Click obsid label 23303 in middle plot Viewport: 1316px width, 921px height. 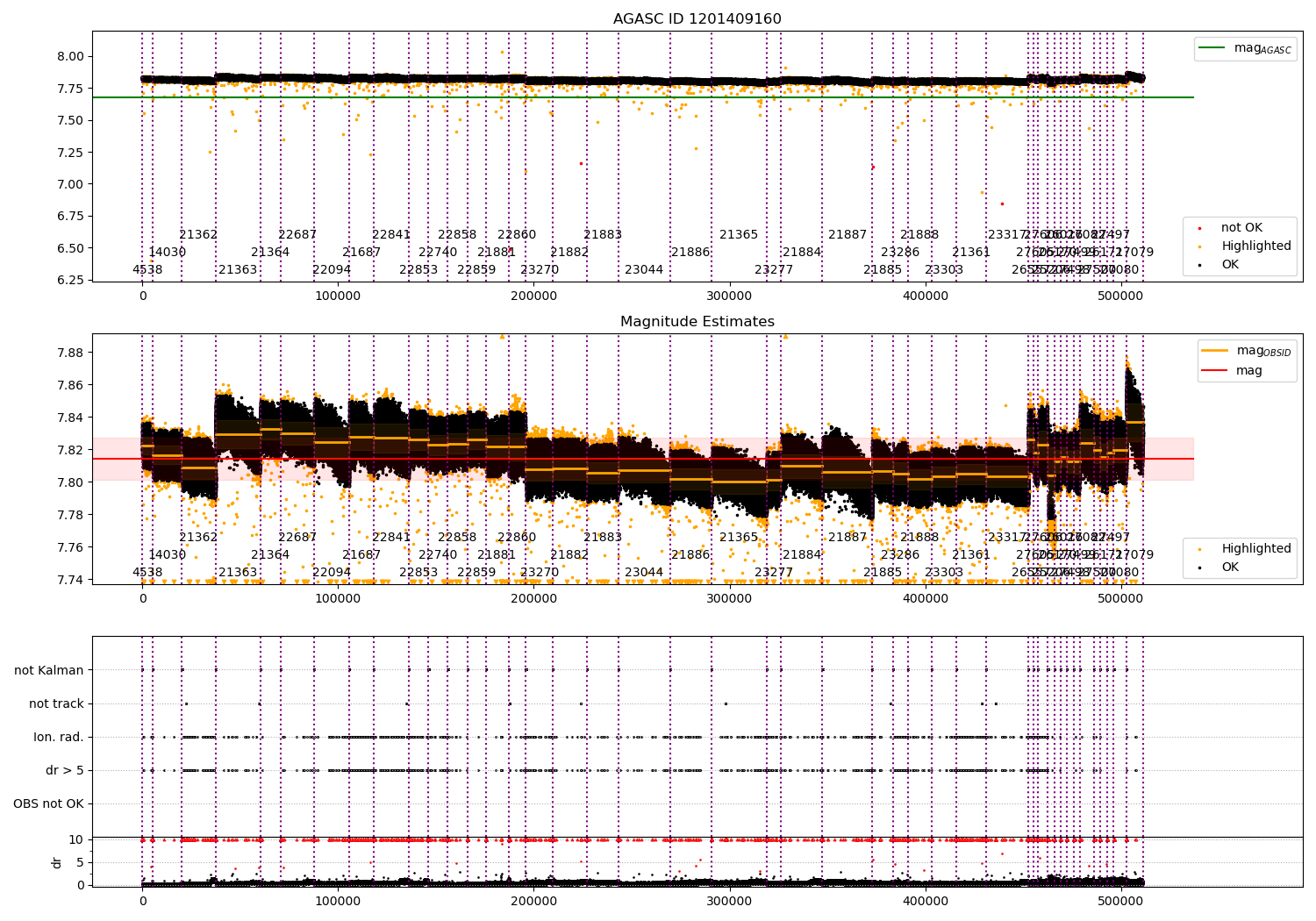coord(944,573)
